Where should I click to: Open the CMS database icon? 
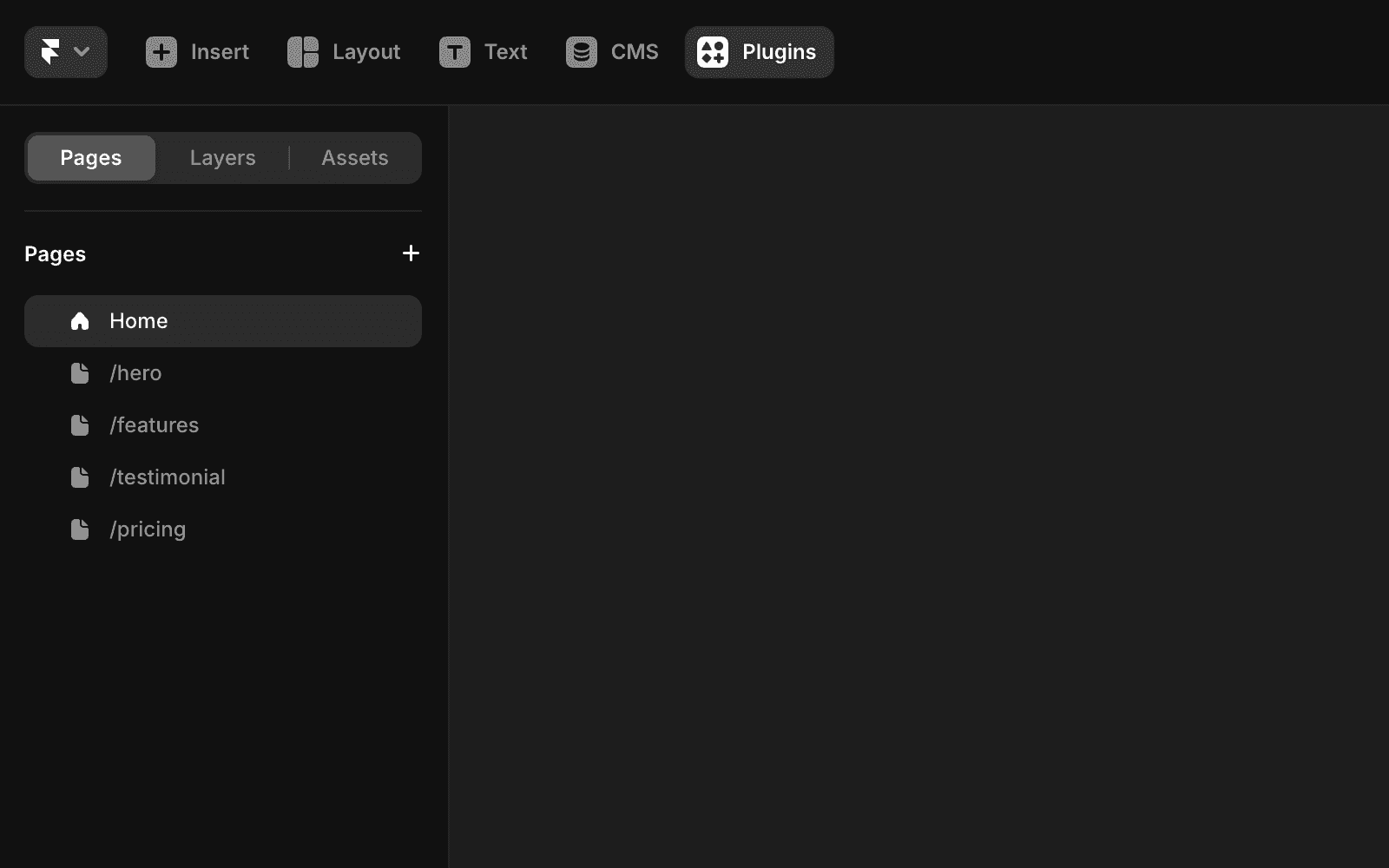(x=582, y=52)
